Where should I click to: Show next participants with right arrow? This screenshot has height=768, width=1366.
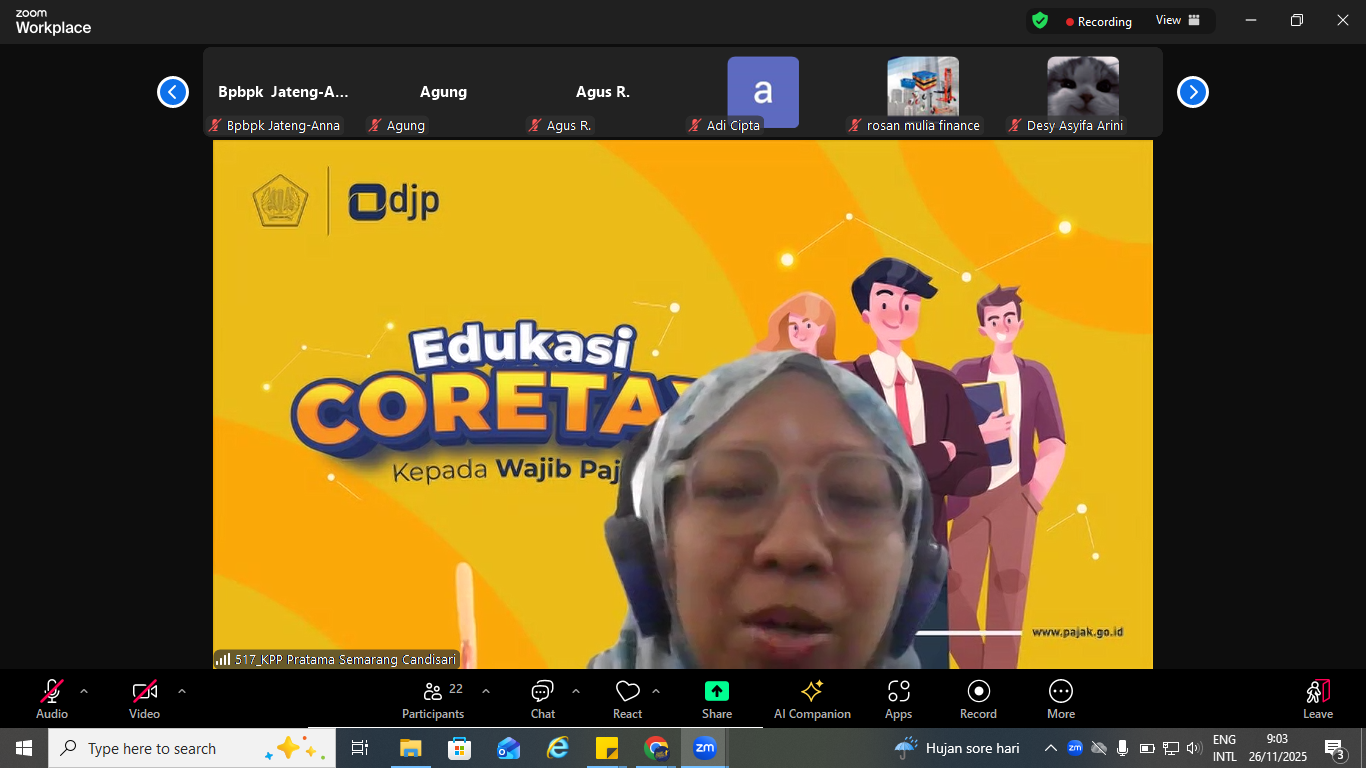[1192, 92]
